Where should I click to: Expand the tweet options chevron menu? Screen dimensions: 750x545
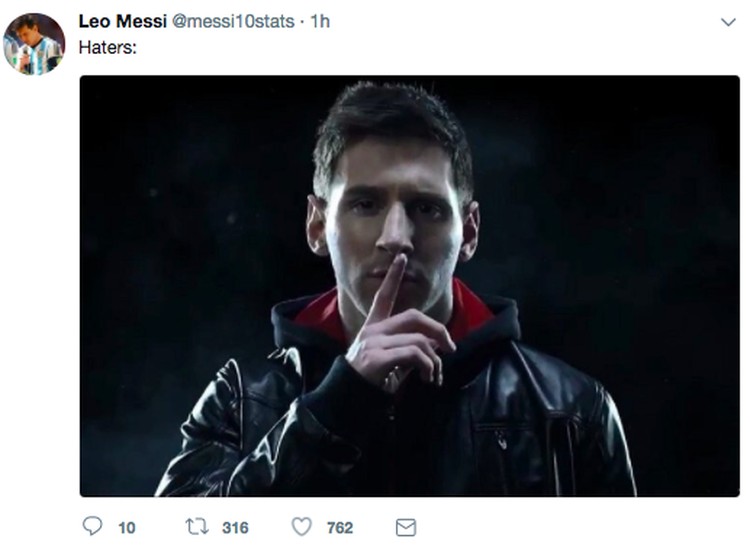728,22
